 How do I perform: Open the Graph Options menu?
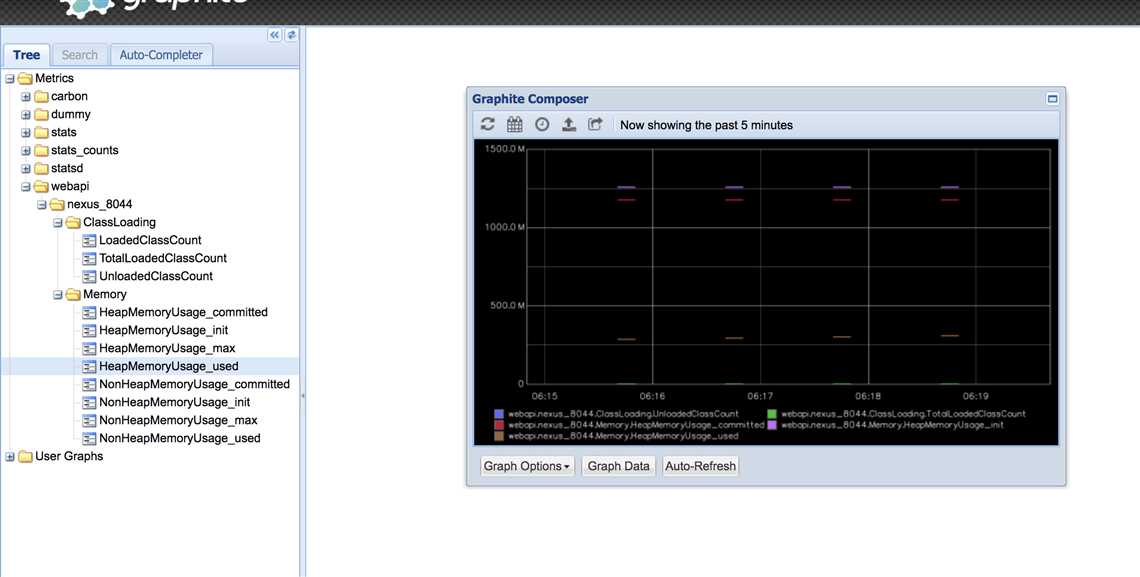[527, 466]
